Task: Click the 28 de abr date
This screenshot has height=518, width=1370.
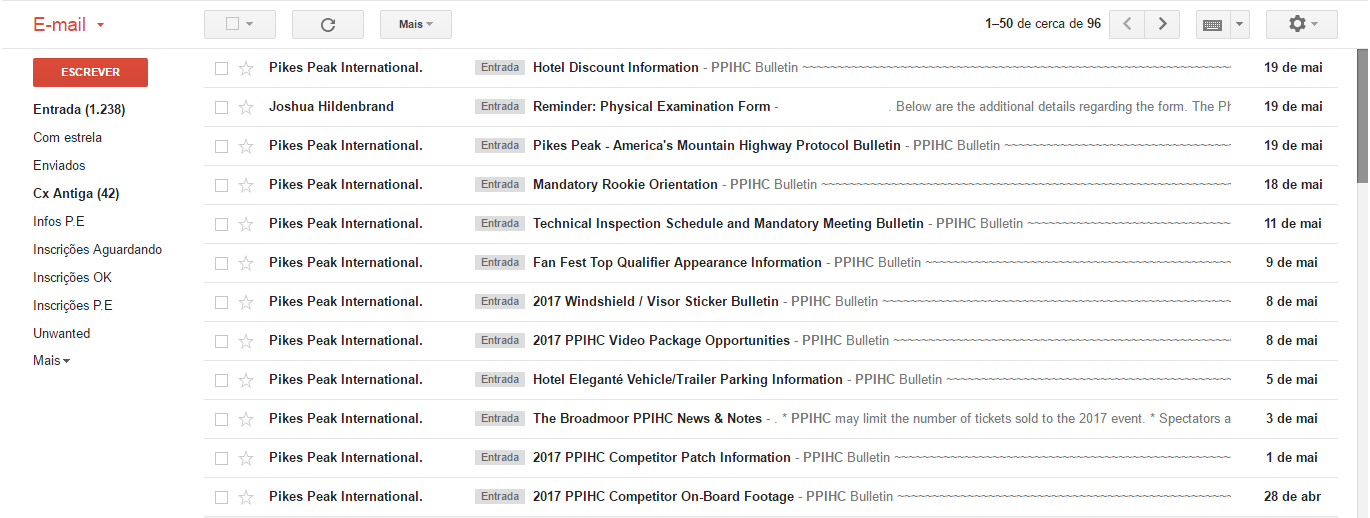Action: [x=1292, y=497]
